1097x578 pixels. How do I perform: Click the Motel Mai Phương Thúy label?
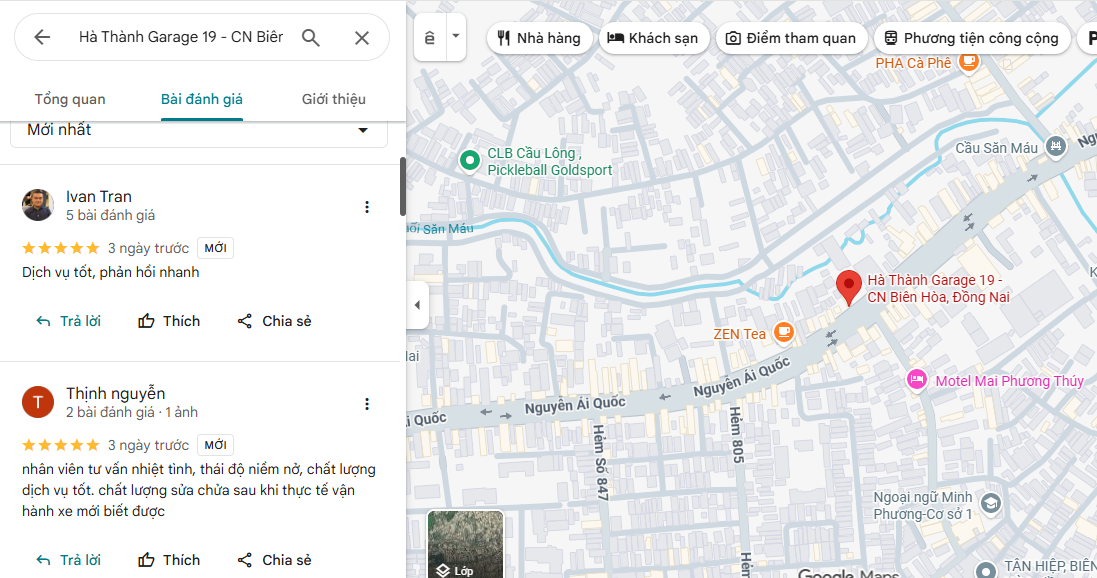point(1010,381)
